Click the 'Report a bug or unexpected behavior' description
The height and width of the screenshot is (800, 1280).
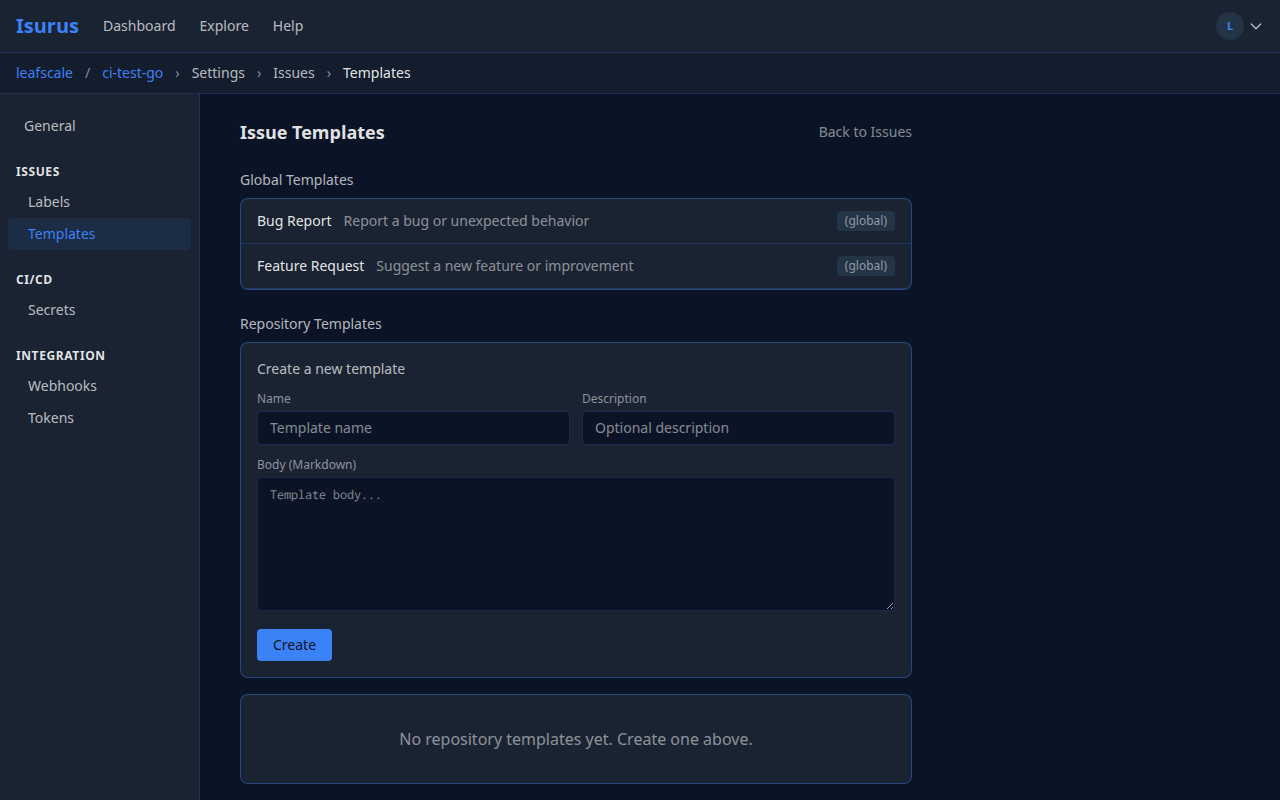(467, 221)
